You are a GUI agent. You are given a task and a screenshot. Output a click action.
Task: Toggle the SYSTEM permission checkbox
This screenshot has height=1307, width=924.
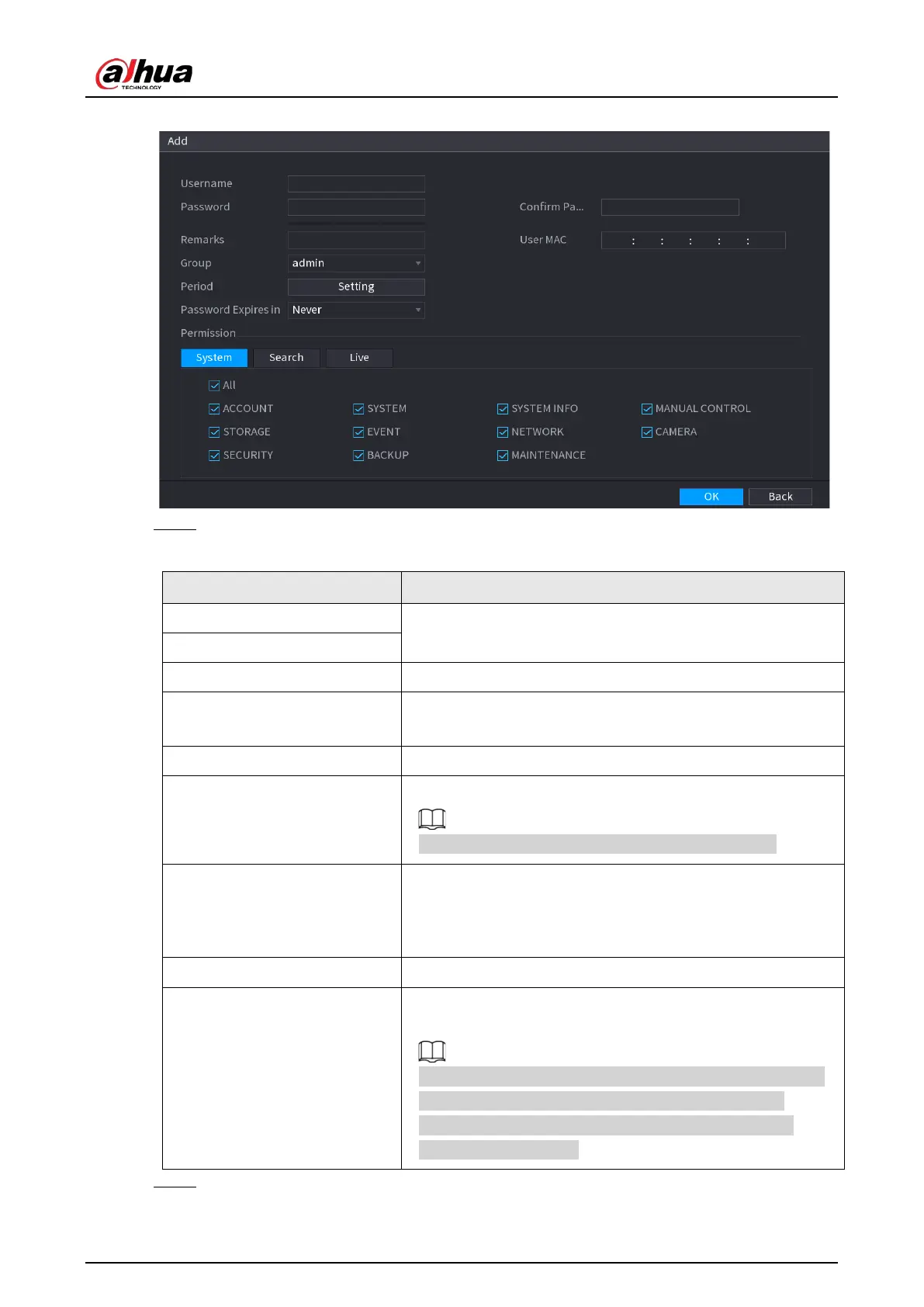tap(358, 409)
